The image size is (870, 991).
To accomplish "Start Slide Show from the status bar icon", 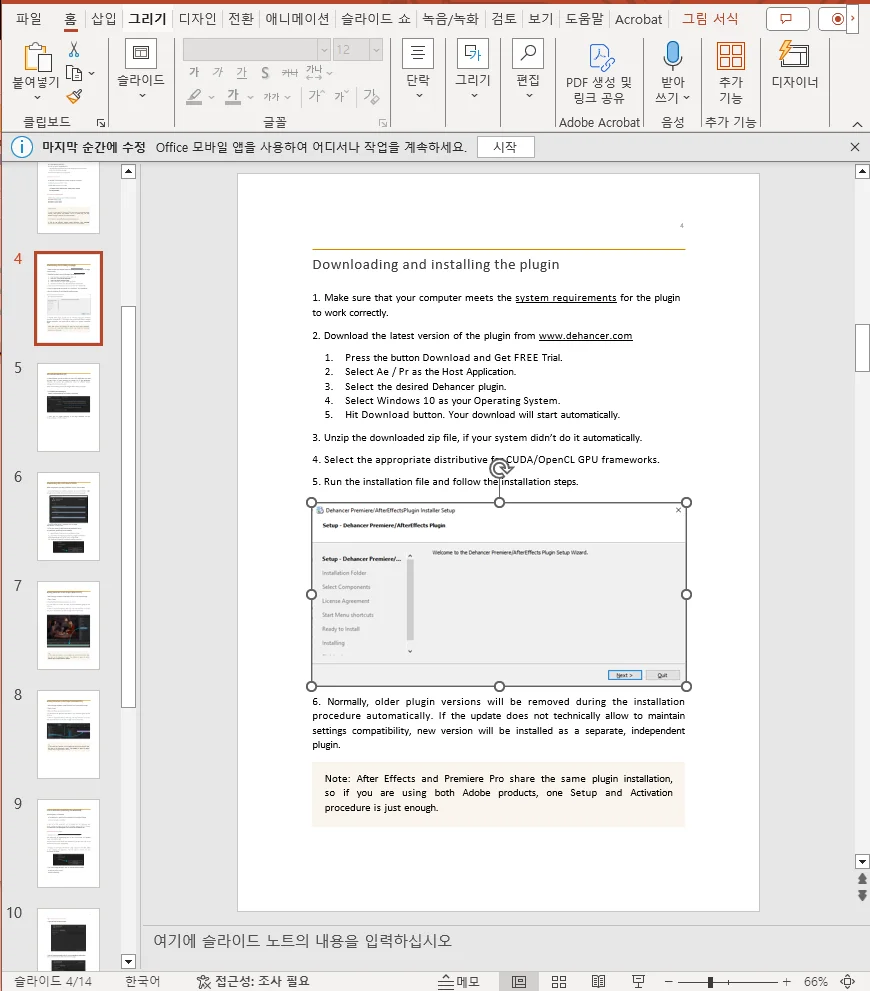I will click(x=639, y=981).
